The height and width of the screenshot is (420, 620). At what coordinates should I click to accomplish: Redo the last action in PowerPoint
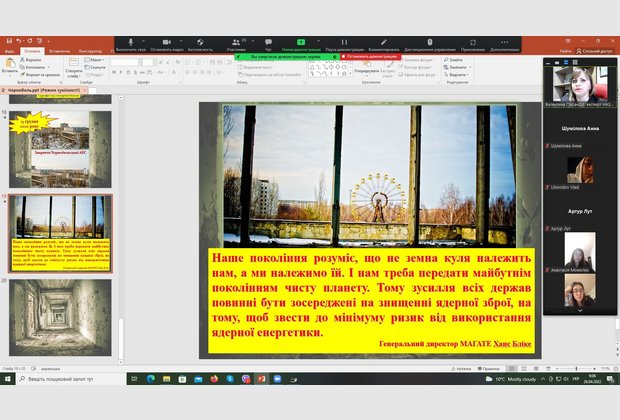pos(30,41)
